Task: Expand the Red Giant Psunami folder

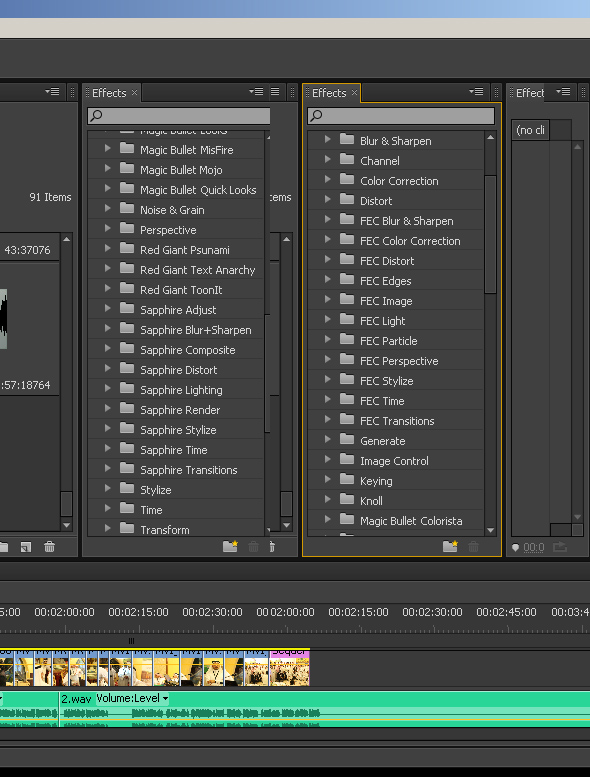Action: click(107, 248)
